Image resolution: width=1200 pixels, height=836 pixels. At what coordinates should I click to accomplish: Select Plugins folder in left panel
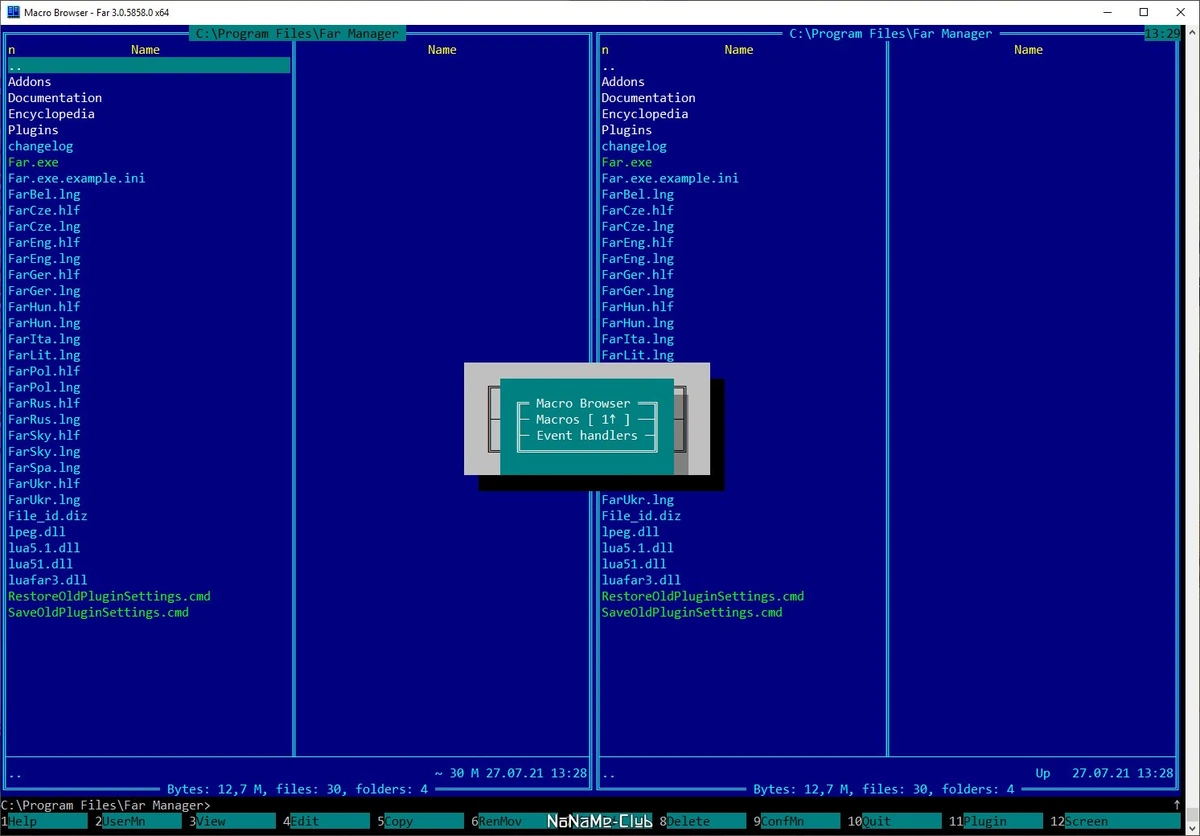click(34, 130)
